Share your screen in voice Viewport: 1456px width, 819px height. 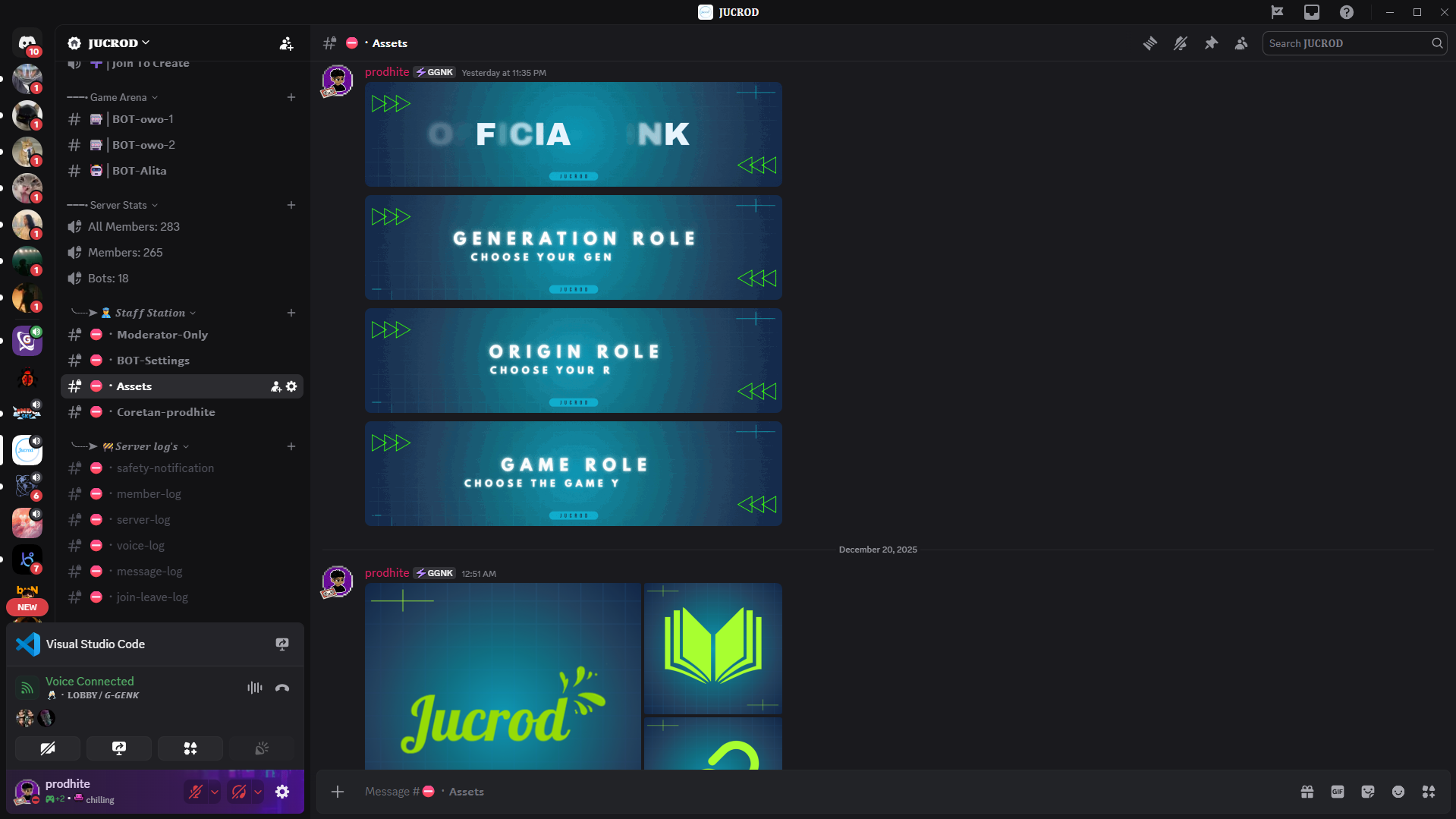pos(119,748)
